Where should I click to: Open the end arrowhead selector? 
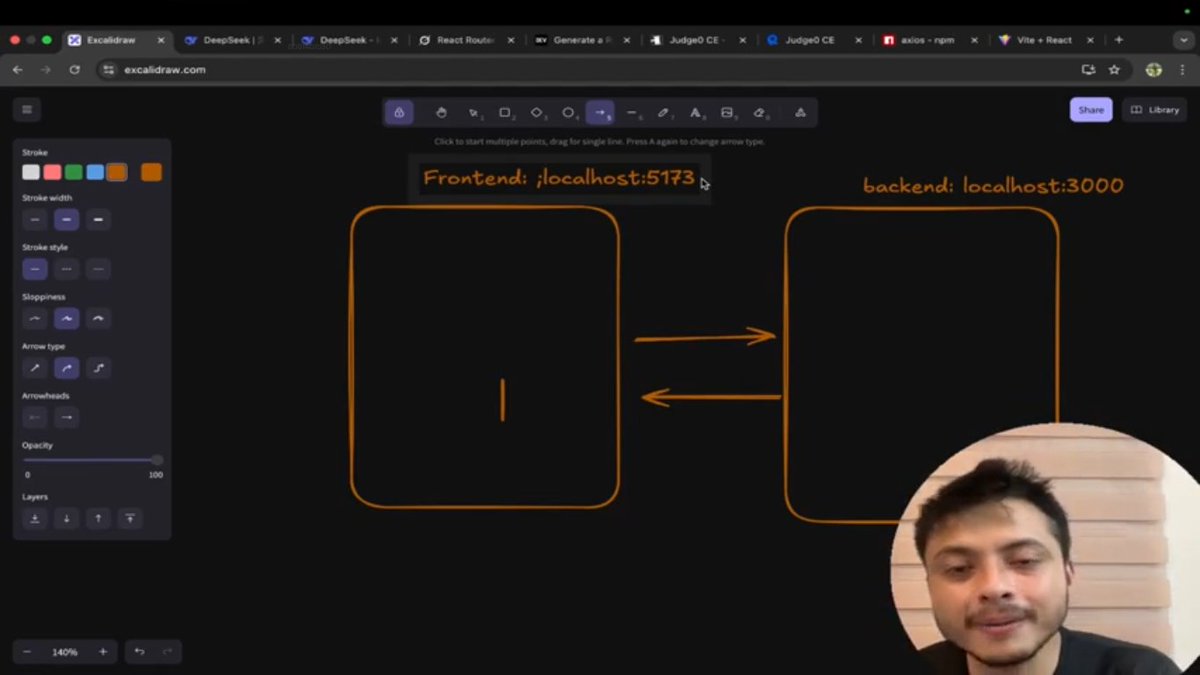click(x=66, y=417)
